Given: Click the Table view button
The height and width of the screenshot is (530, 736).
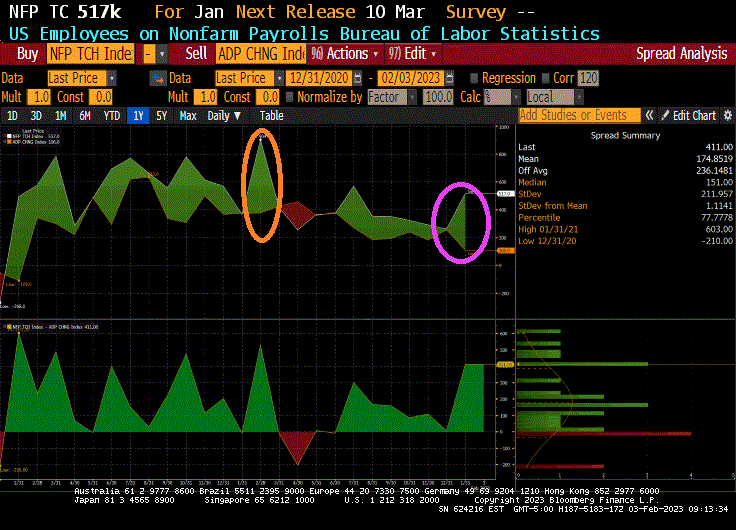Looking at the screenshot, I should pos(271,116).
